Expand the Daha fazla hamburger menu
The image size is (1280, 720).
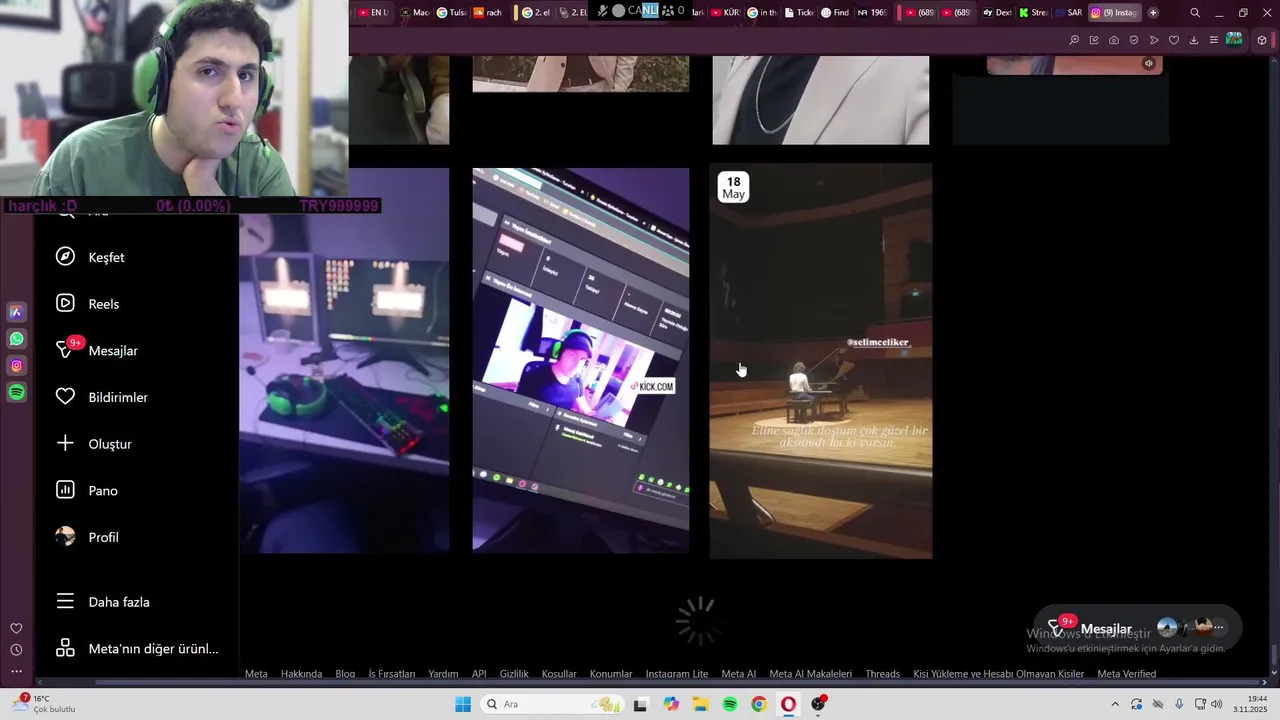click(x=65, y=602)
